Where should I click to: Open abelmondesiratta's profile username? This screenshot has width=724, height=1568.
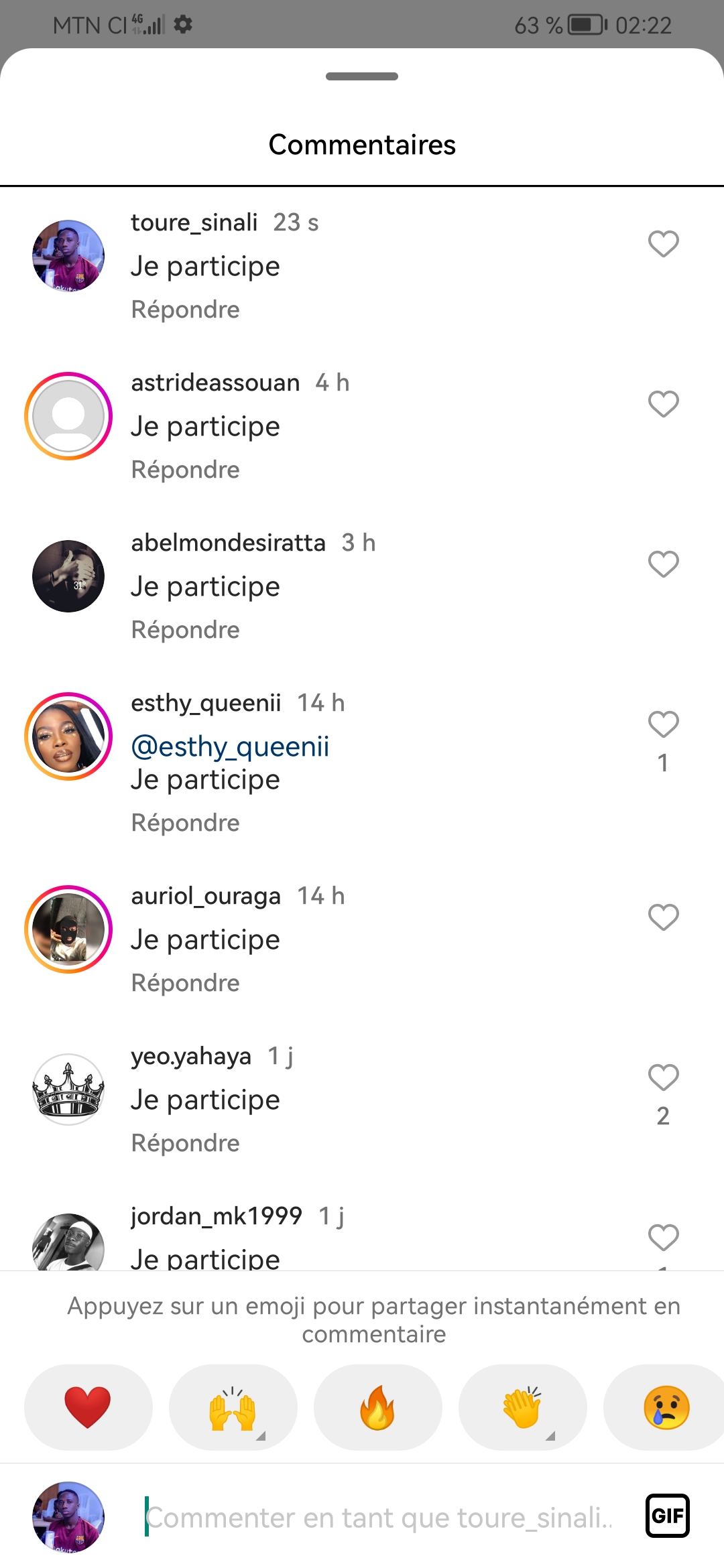pos(228,543)
